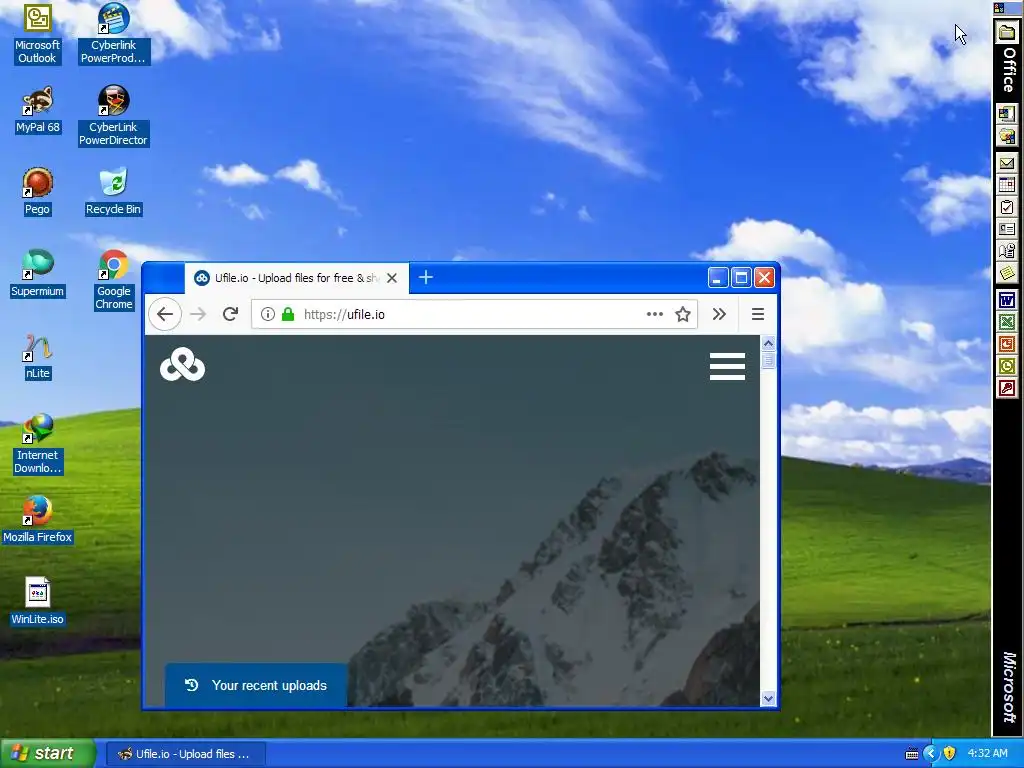Screen dimensions: 1024x768
Task: Select the Ufile.io browser tab
Action: [296, 278]
